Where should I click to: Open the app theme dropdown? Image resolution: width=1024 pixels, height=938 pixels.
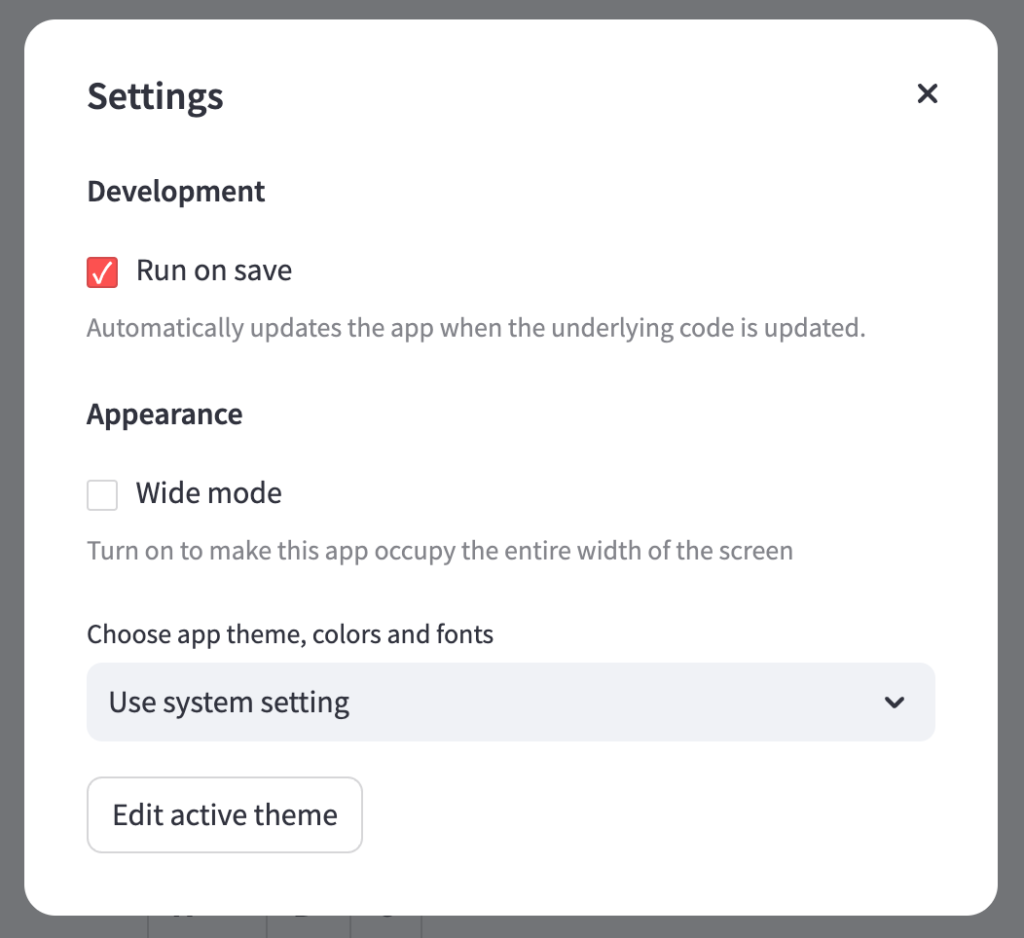[x=510, y=702]
